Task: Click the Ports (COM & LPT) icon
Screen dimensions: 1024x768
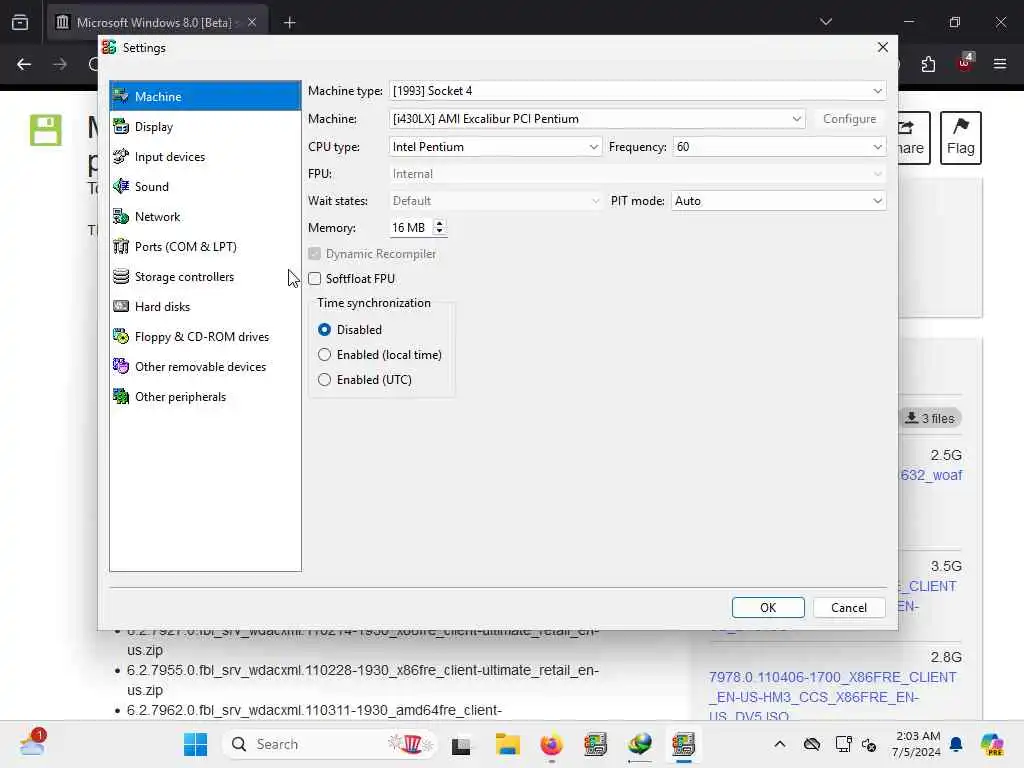Action: click(121, 247)
